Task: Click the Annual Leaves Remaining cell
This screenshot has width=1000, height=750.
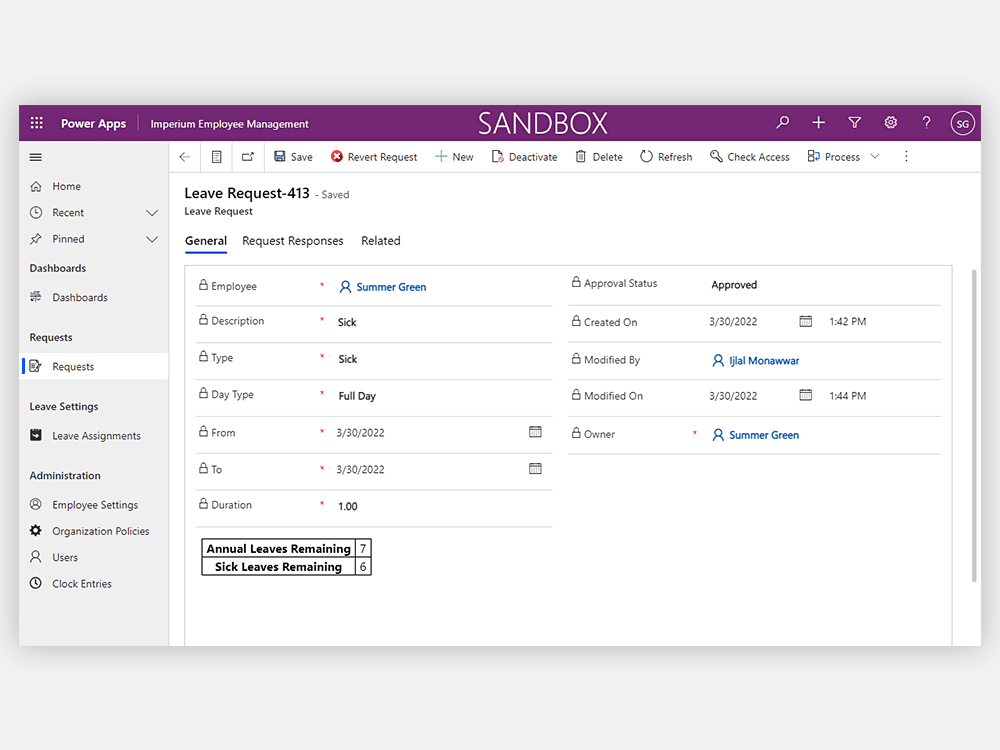Action: point(279,548)
